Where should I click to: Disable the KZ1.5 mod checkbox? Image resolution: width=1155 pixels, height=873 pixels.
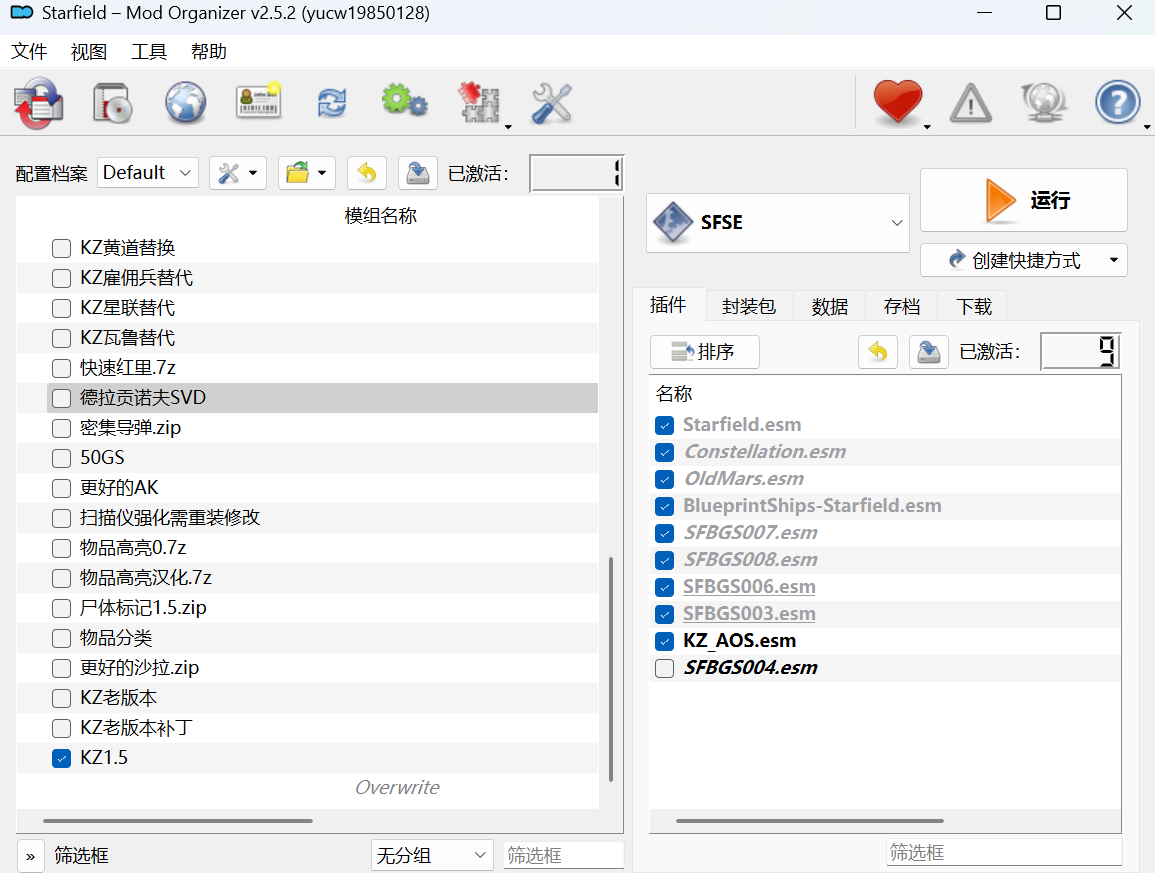click(62, 758)
